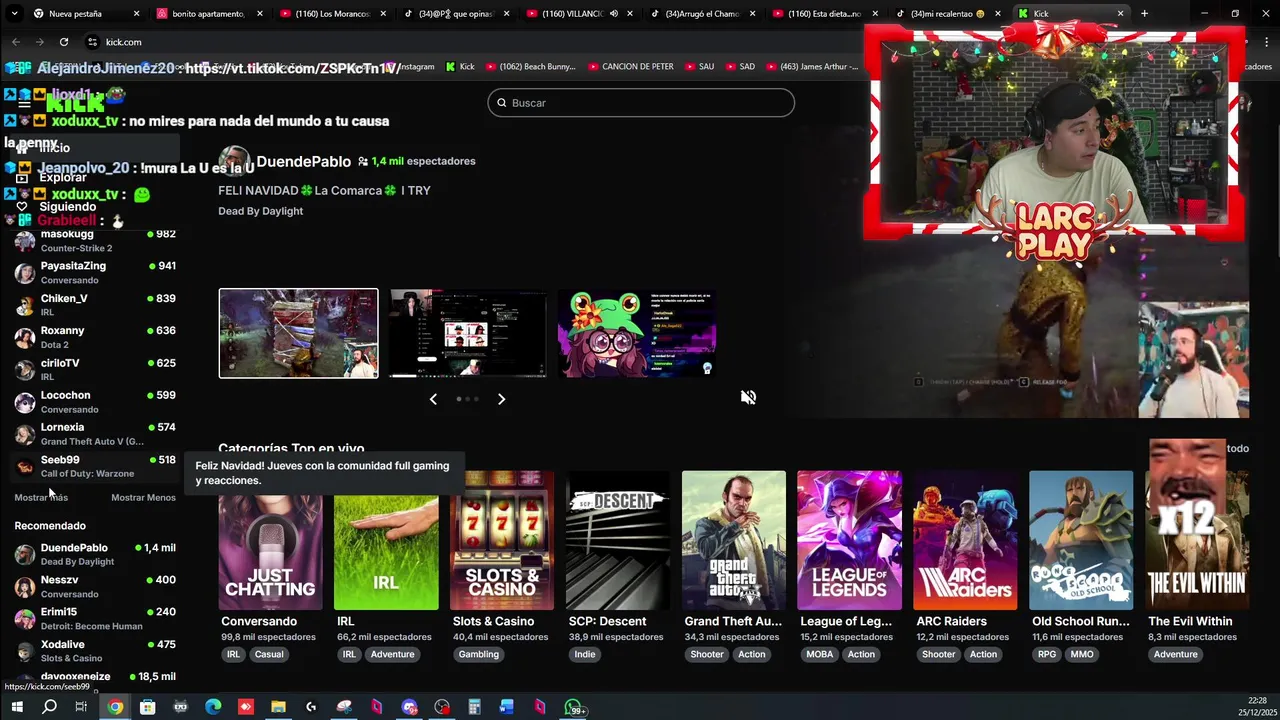The image size is (1280, 720).
Task: Open the Just Chatting category card
Action: [x=270, y=540]
